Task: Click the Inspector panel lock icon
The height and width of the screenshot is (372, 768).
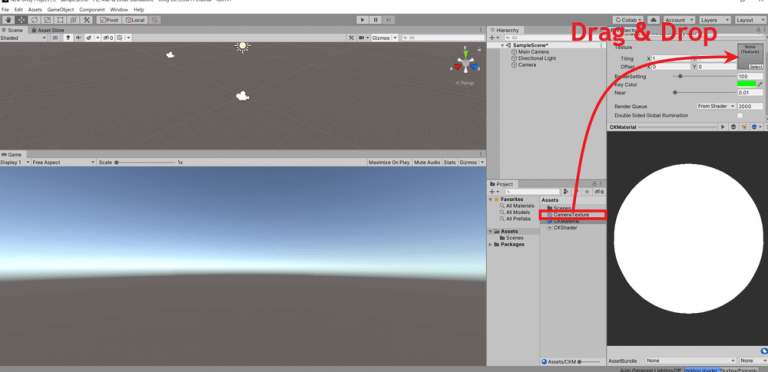Action: tap(759, 30)
